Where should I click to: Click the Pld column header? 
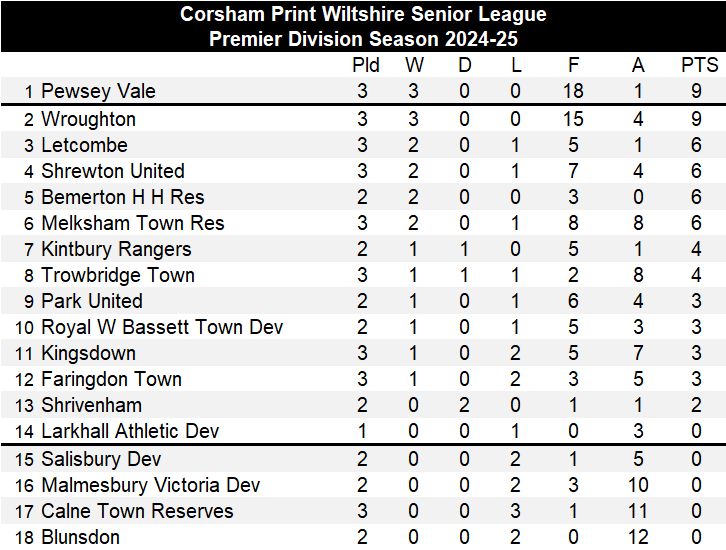(366, 66)
